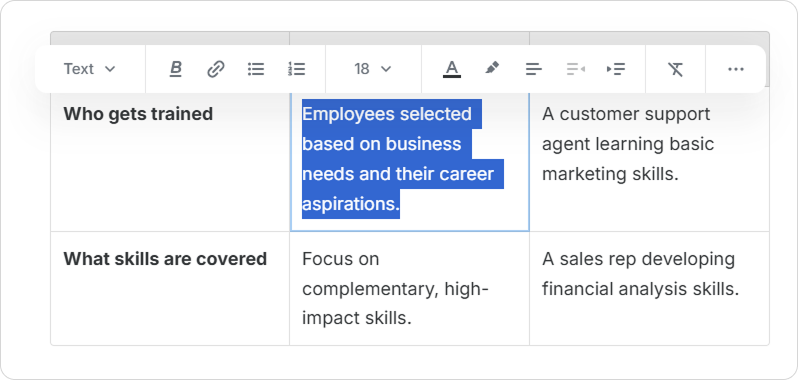Click the 'What skills are covered' cell
This screenshot has width=798, height=380.
(x=170, y=288)
